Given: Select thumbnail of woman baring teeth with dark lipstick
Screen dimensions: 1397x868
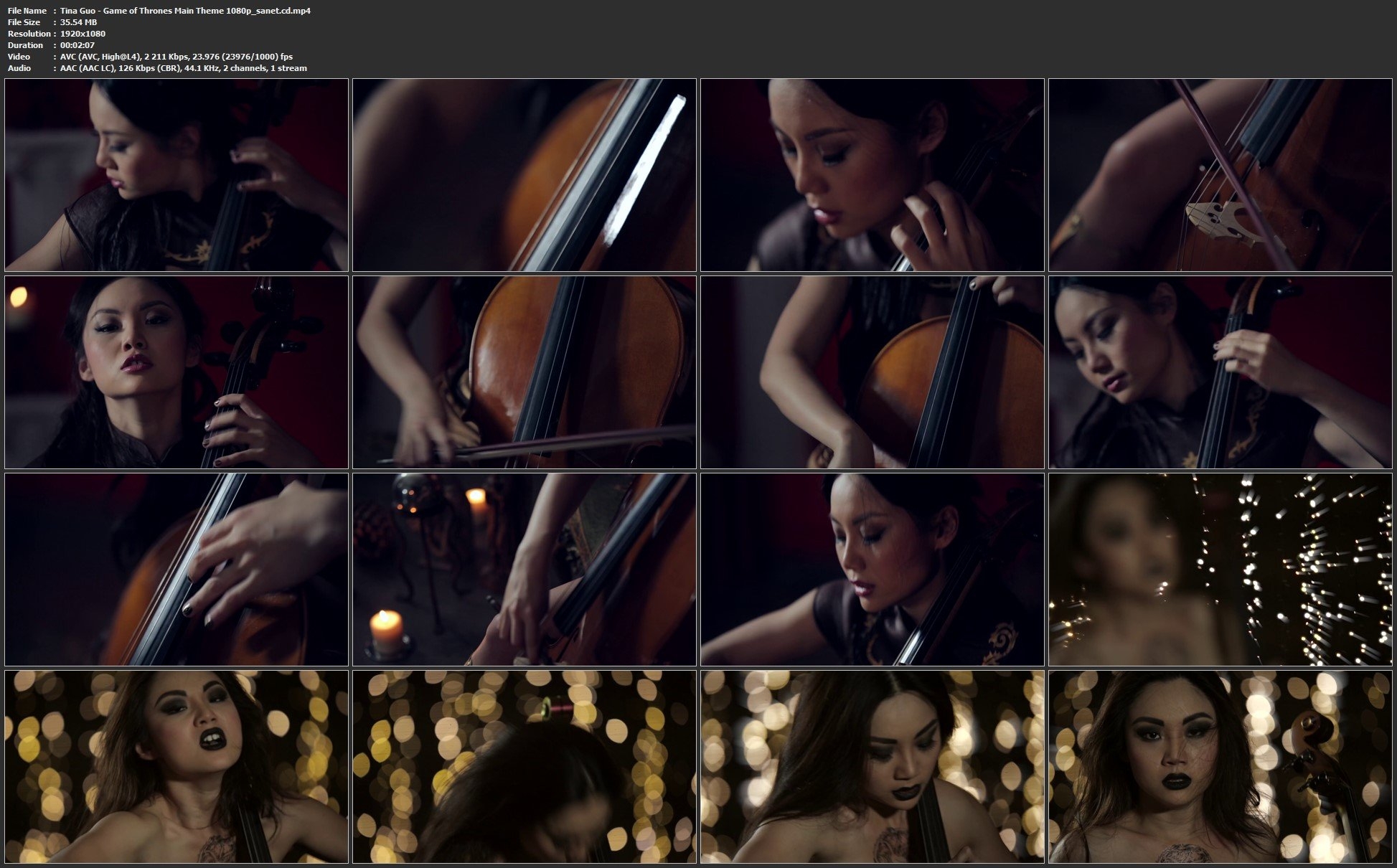Looking at the screenshot, I should [177, 767].
